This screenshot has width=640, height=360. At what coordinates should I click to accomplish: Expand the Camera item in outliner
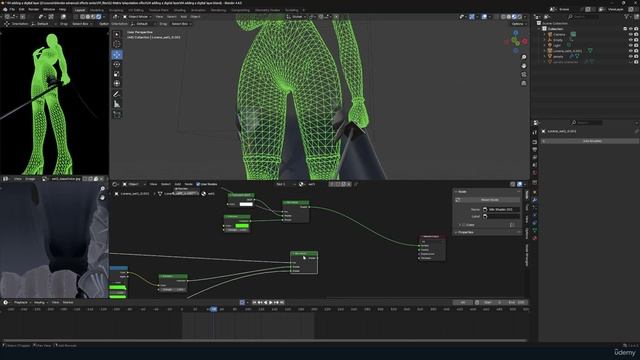(x=544, y=35)
